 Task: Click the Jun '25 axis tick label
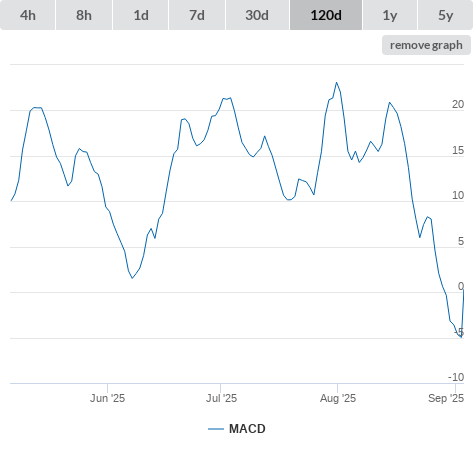107,398
